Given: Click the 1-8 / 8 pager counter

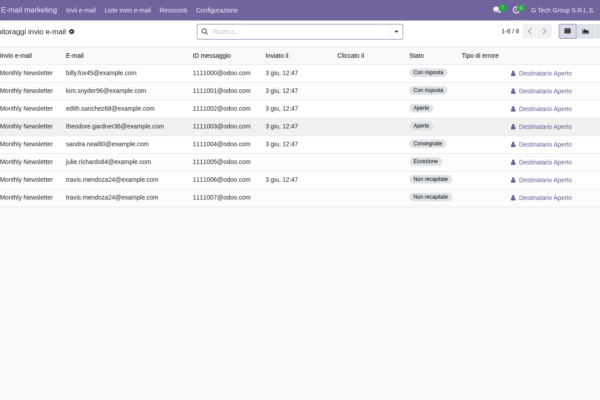Looking at the screenshot, I should [x=510, y=31].
